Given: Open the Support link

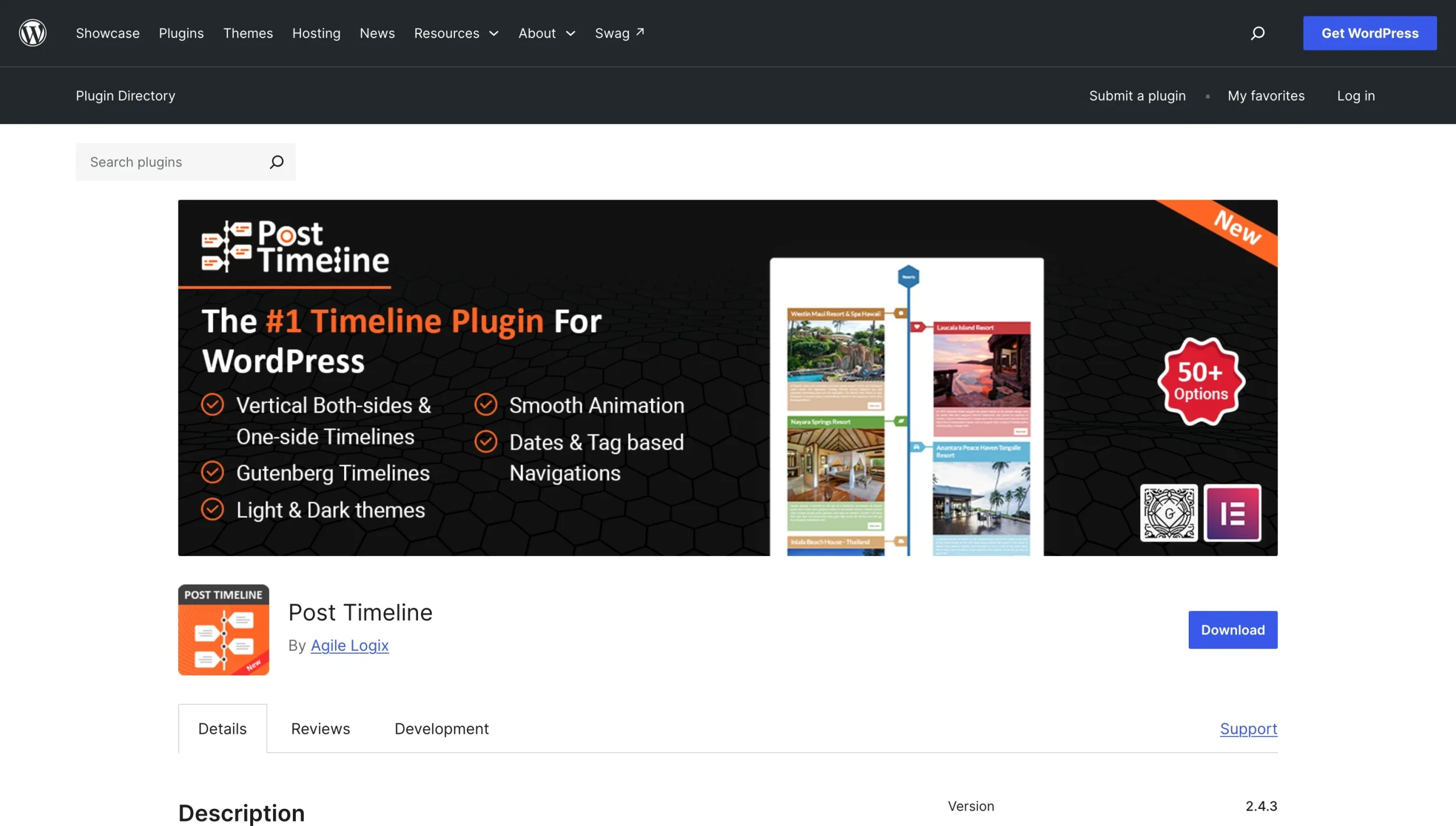Looking at the screenshot, I should pos(1249,729).
